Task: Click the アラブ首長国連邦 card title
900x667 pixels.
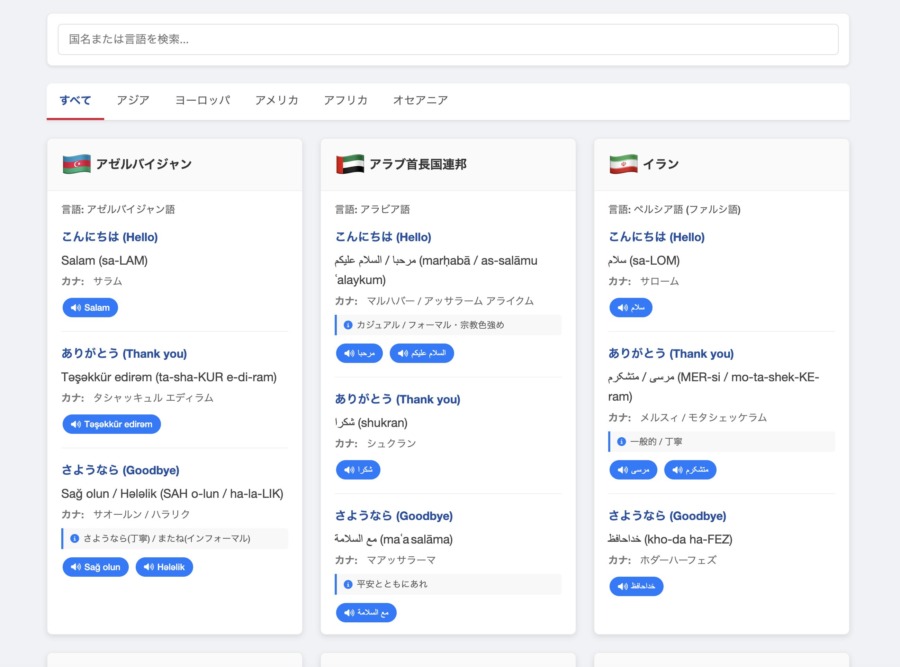Action: pyautogui.click(x=418, y=164)
